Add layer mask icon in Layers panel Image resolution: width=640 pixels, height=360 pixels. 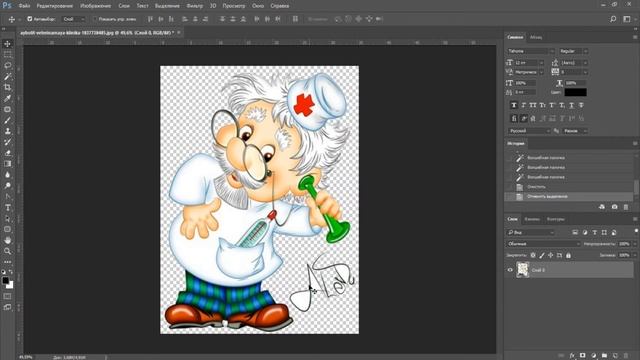[582, 356]
